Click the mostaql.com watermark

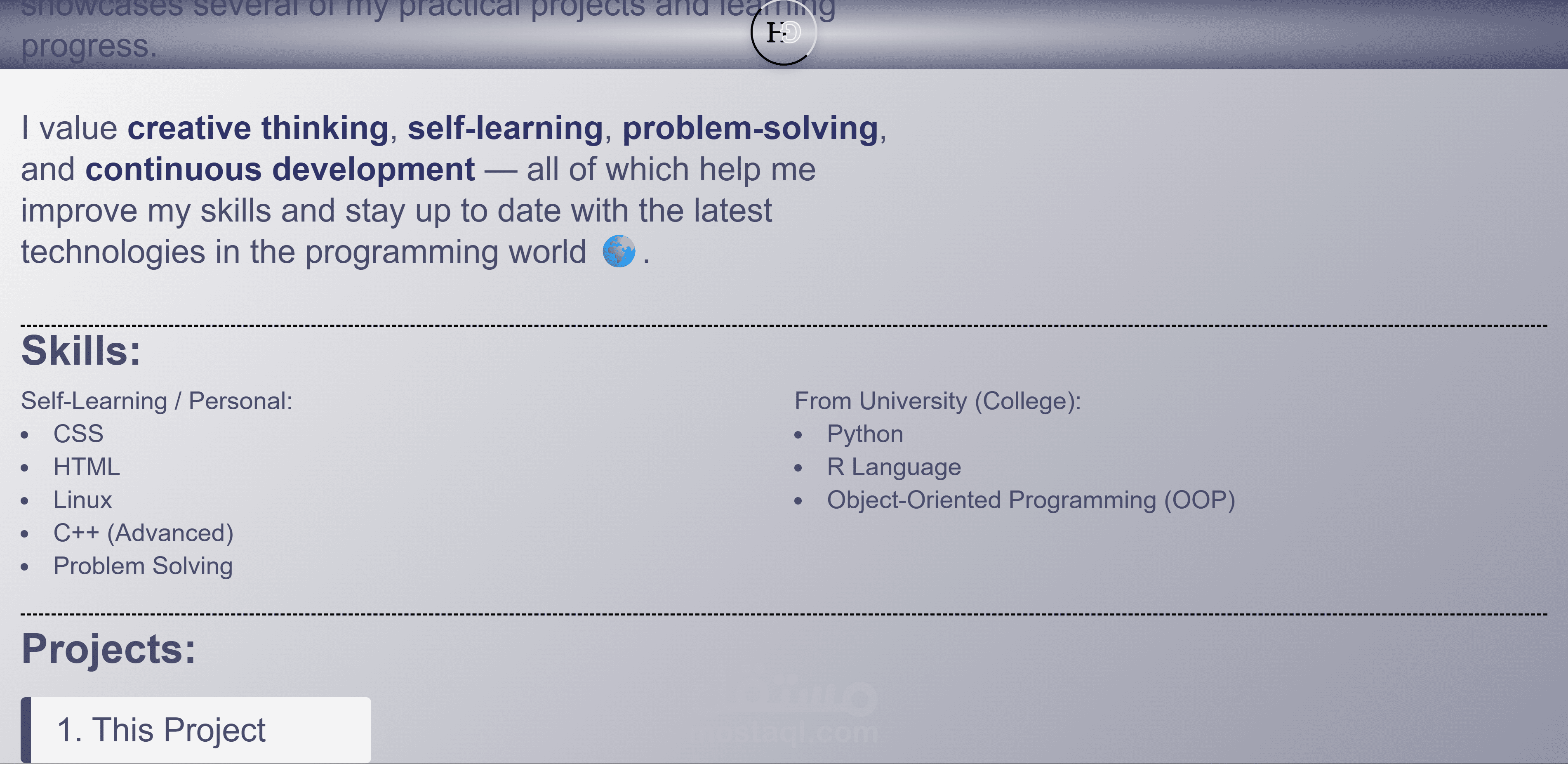(x=785, y=712)
